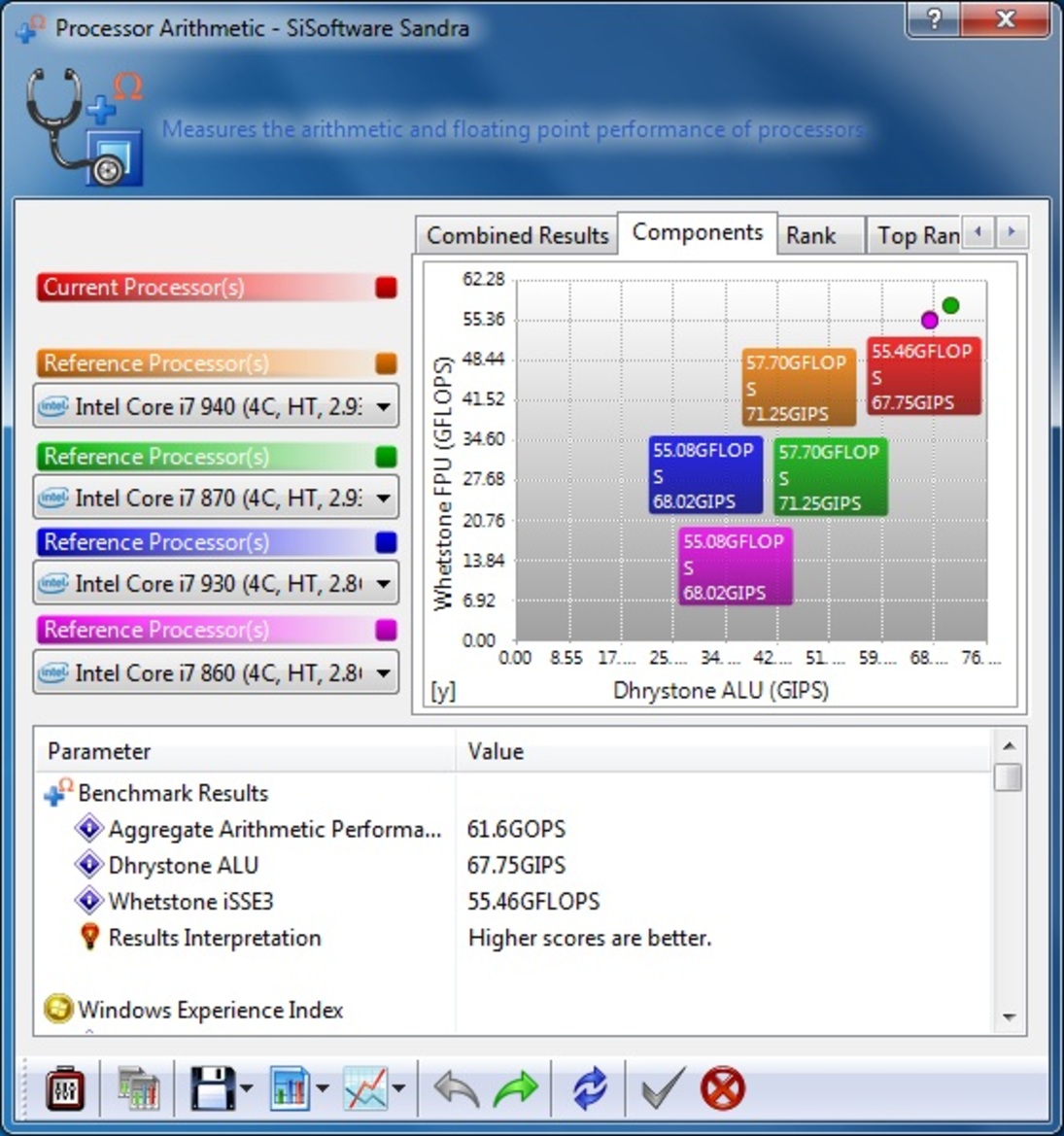Open the Top Ran tab
Viewport: 1064px width, 1136px height.
coord(914,235)
